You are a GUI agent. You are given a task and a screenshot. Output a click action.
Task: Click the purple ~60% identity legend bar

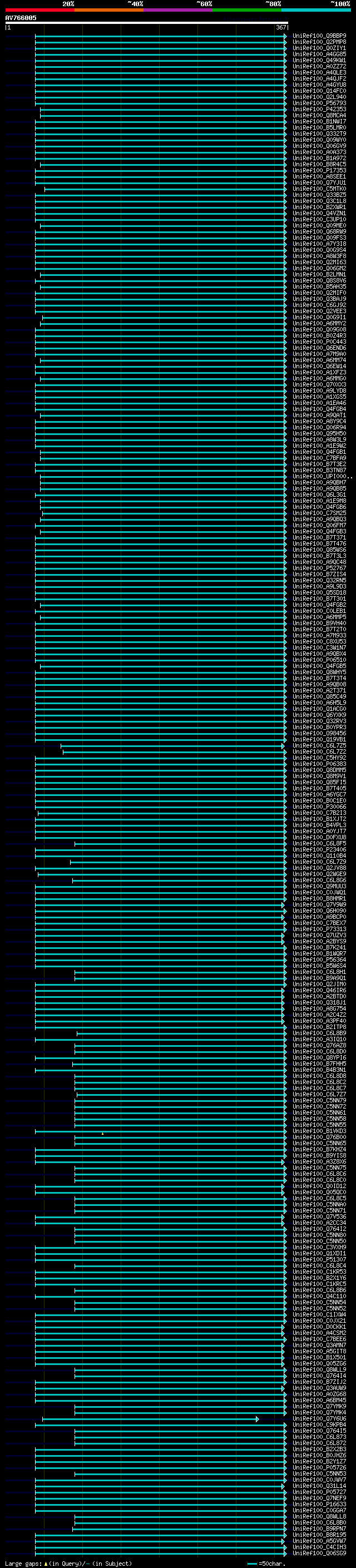point(179,10)
